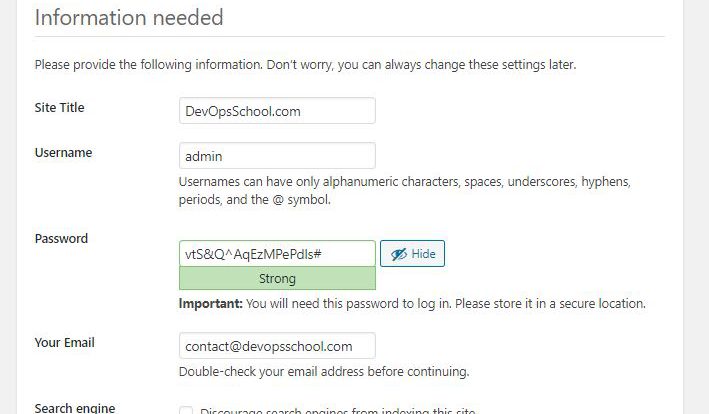
Task: Click into the Username field showing admin
Action: click(x=277, y=156)
